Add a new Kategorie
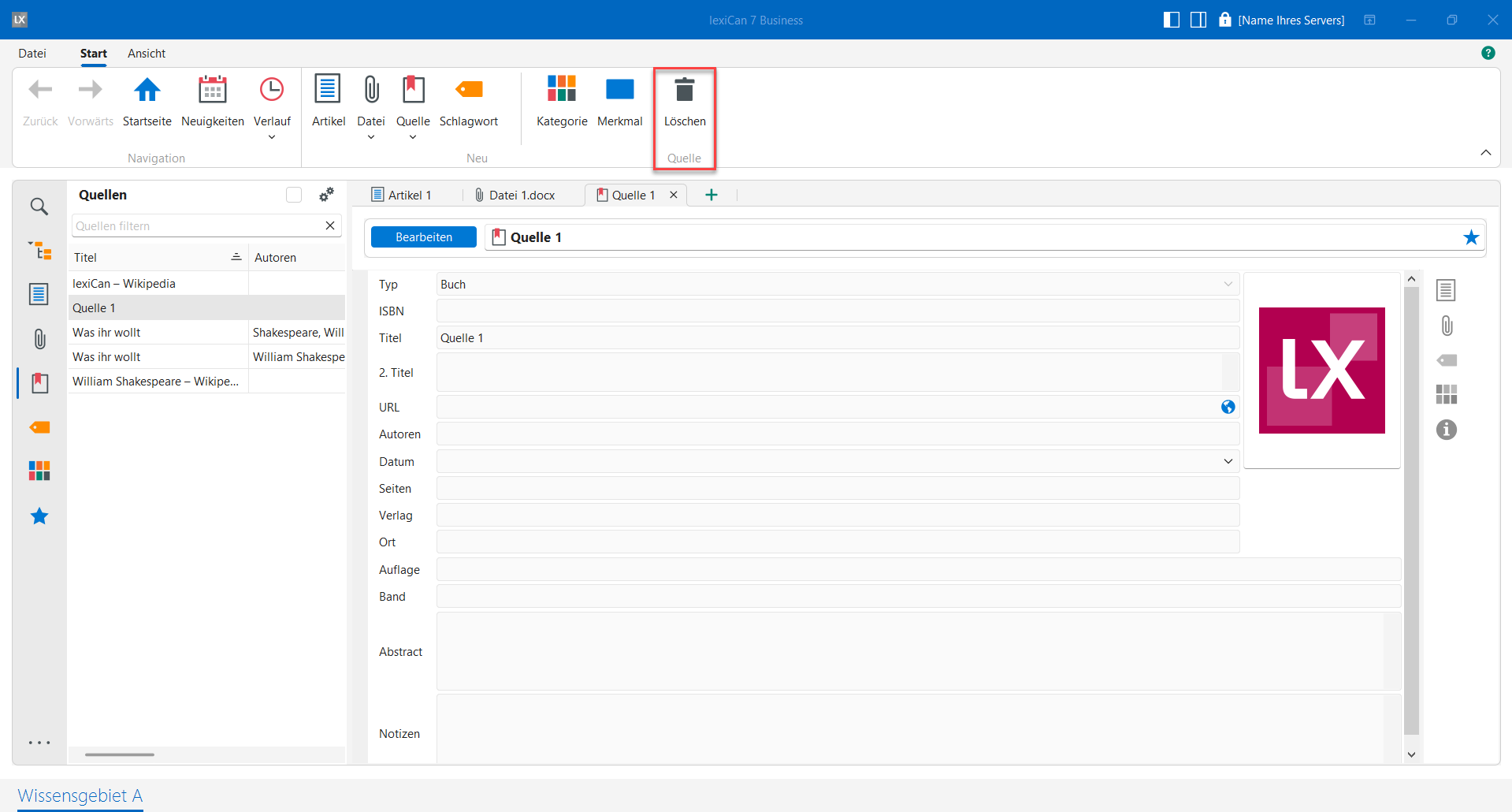 coord(561,91)
